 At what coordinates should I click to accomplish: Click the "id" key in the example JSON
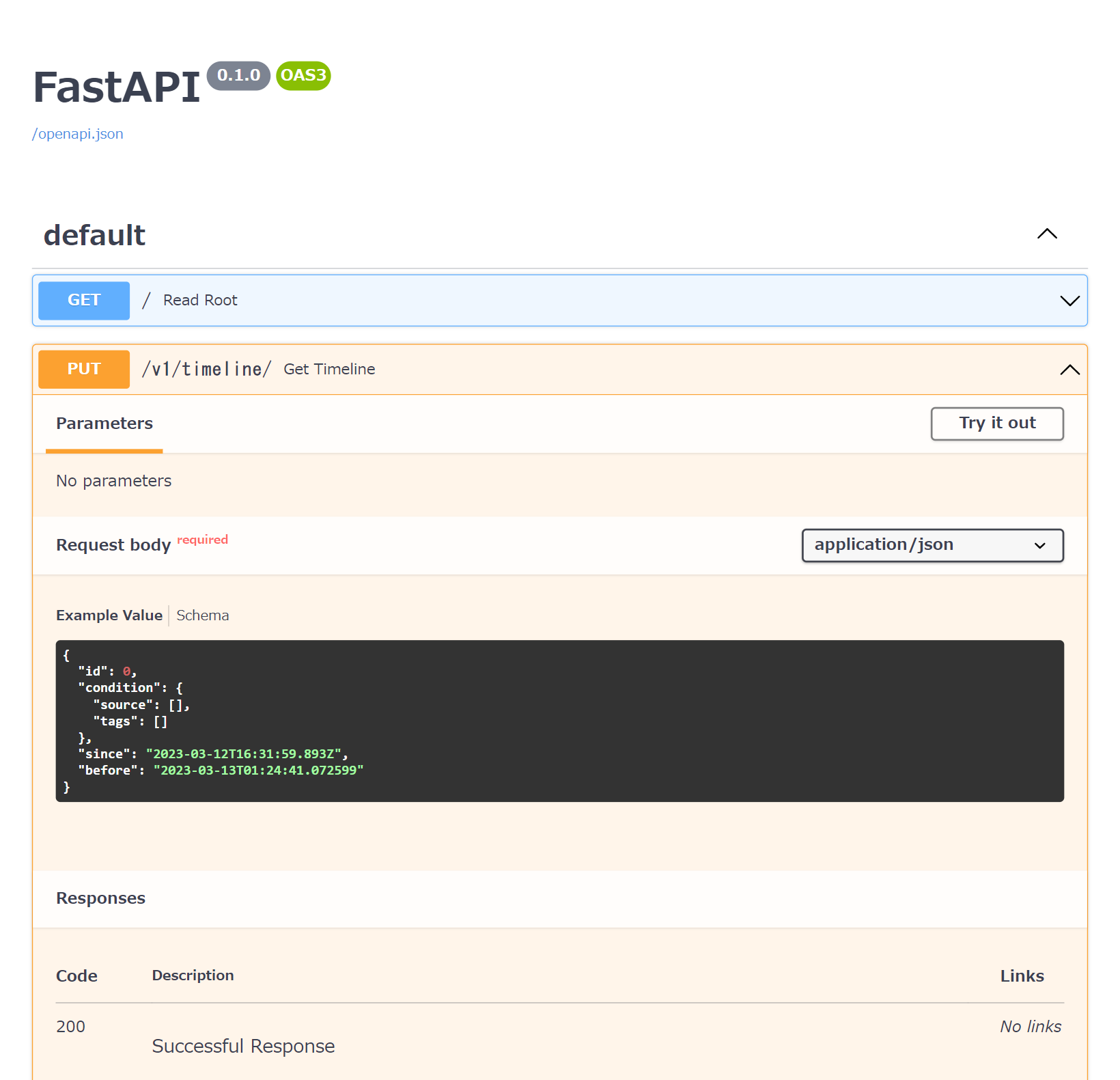(x=93, y=671)
